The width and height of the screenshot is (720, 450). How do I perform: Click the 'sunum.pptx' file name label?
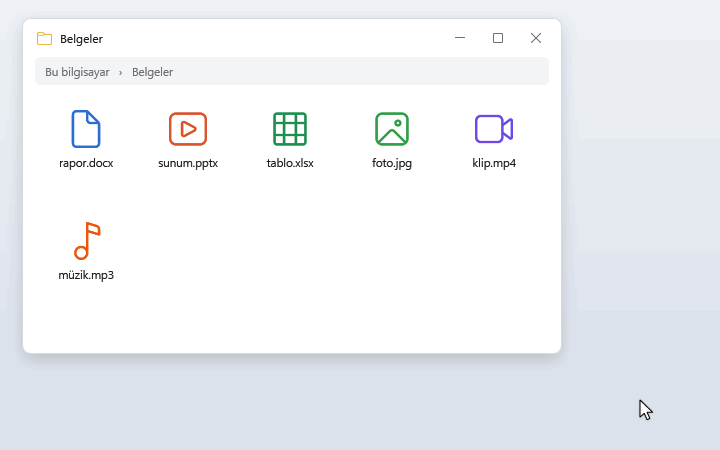[x=188, y=163]
